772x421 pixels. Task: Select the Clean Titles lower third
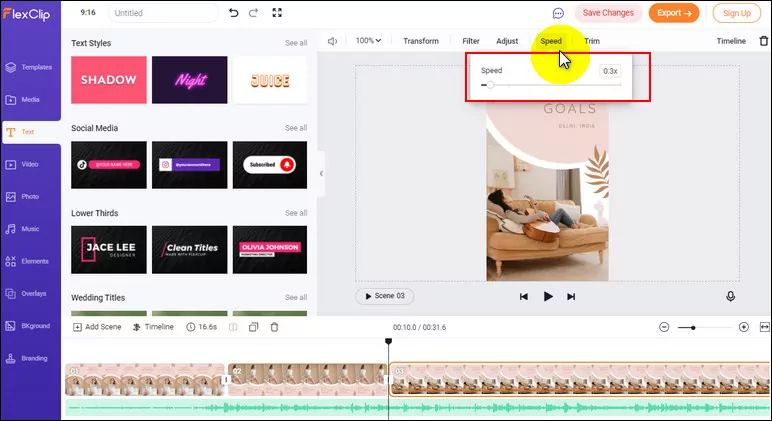190,250
